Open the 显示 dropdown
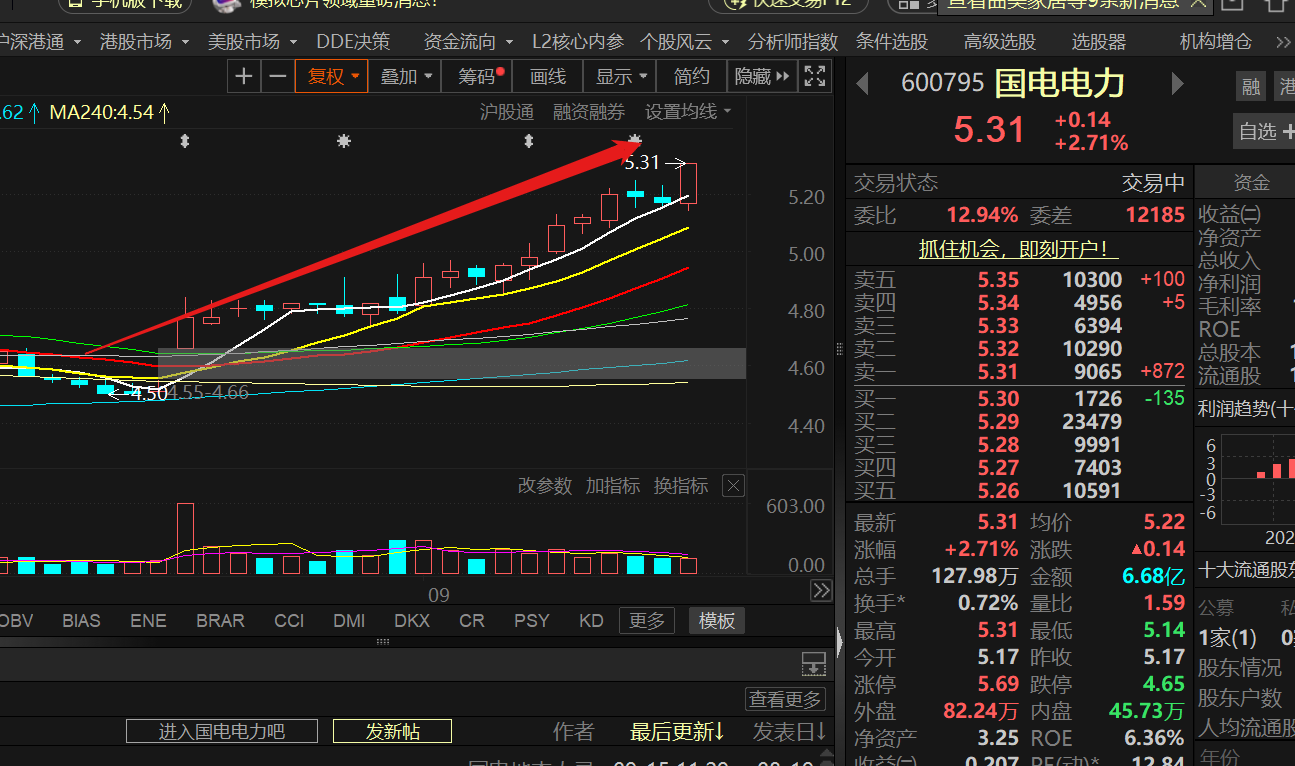The image size is (1295, 766). [621, 76]
